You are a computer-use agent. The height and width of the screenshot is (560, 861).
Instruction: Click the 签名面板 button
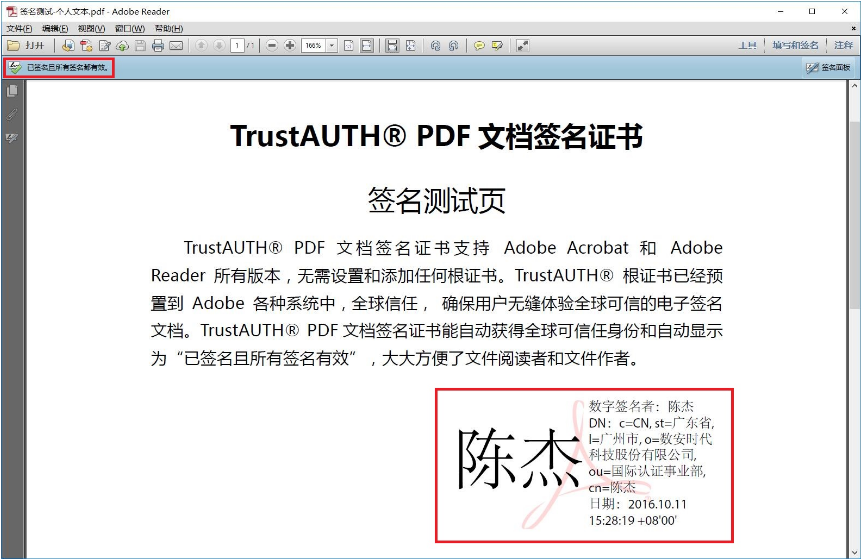tap(828, 68)
